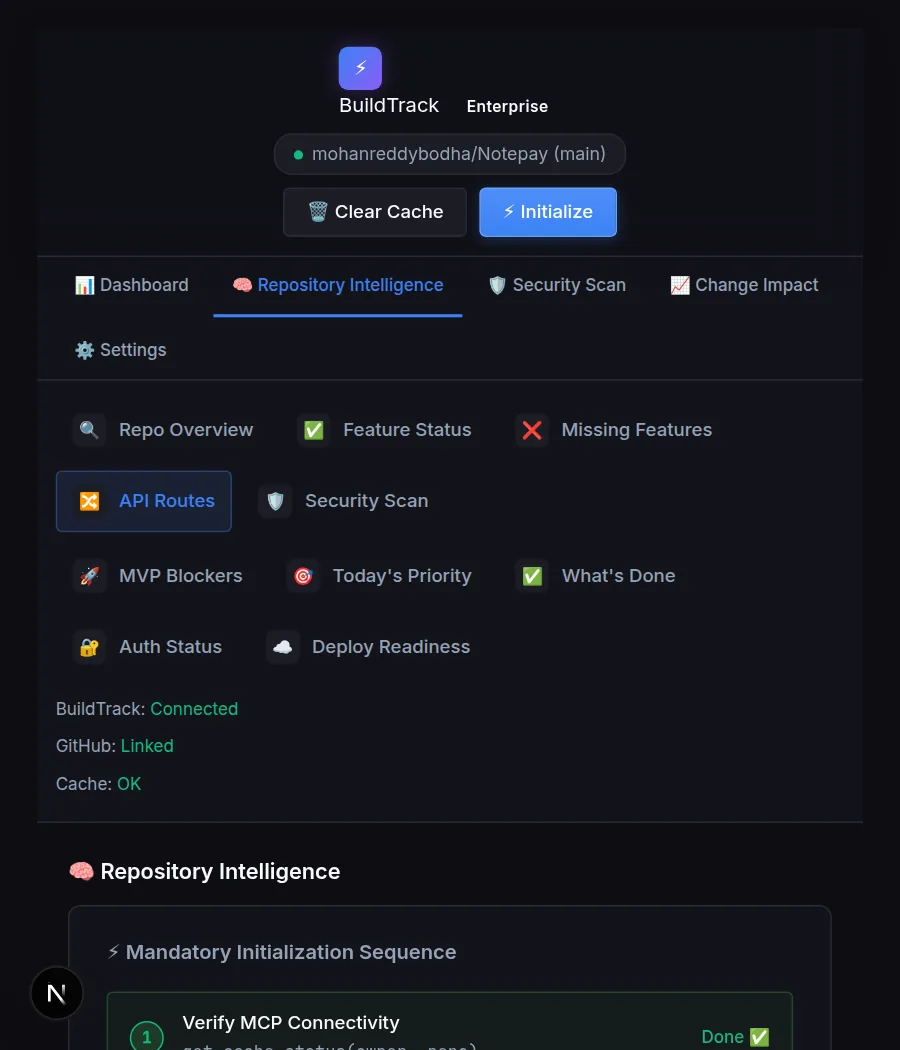Click the mohanreddybodha/Notepay (main) repo pill

[x=450, y=155]
